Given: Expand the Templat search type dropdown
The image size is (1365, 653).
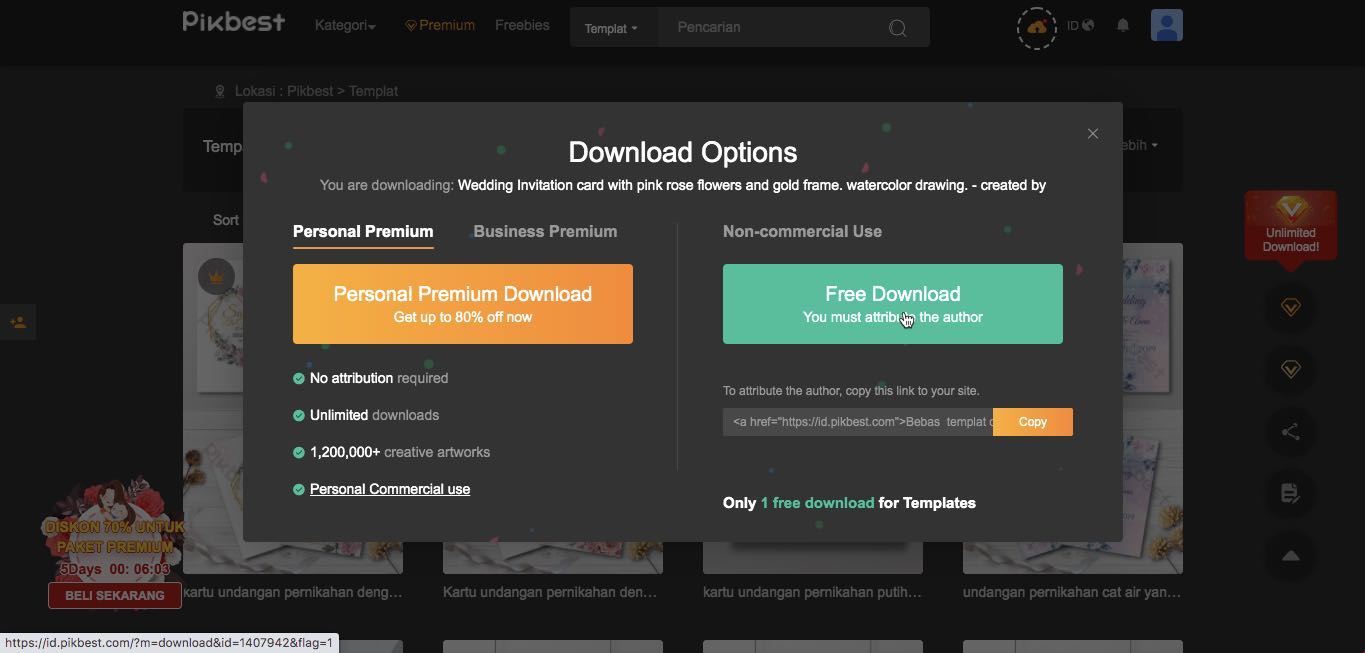Looking at the screenshot, I should pos(611,28).
